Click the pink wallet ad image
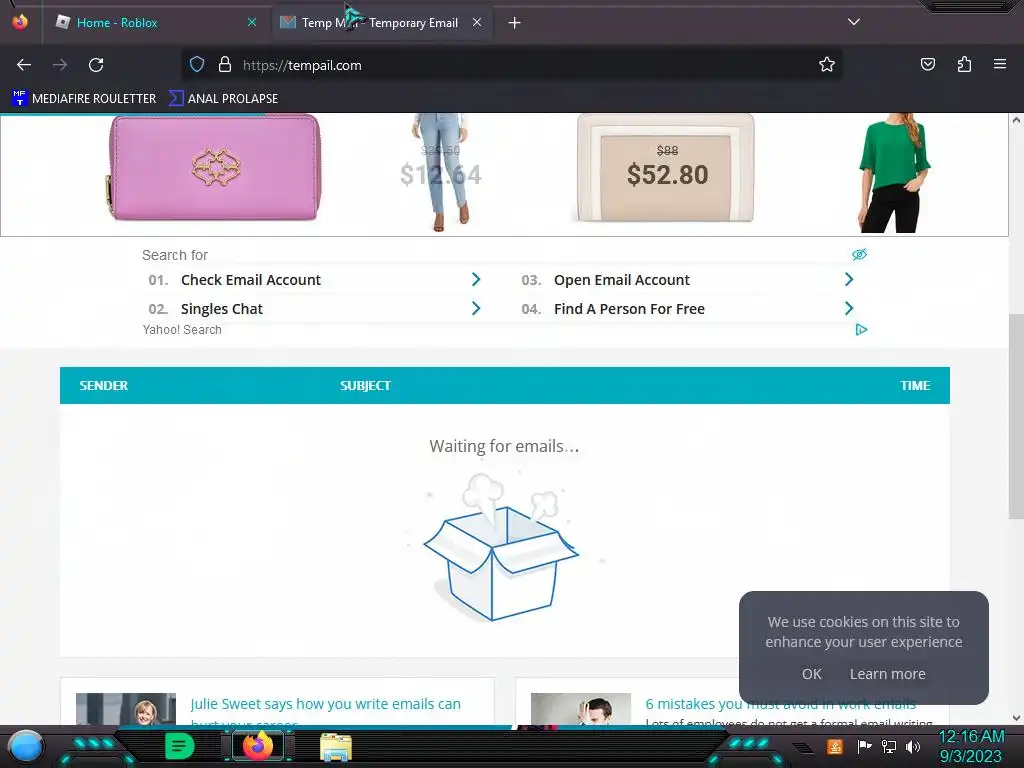Viewport: 1024px width, 768px height. point(214,168)
